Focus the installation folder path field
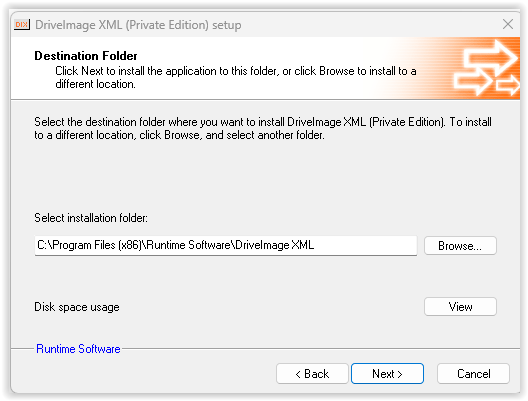This screenshot has width=528, height=401. click(226, 245)
